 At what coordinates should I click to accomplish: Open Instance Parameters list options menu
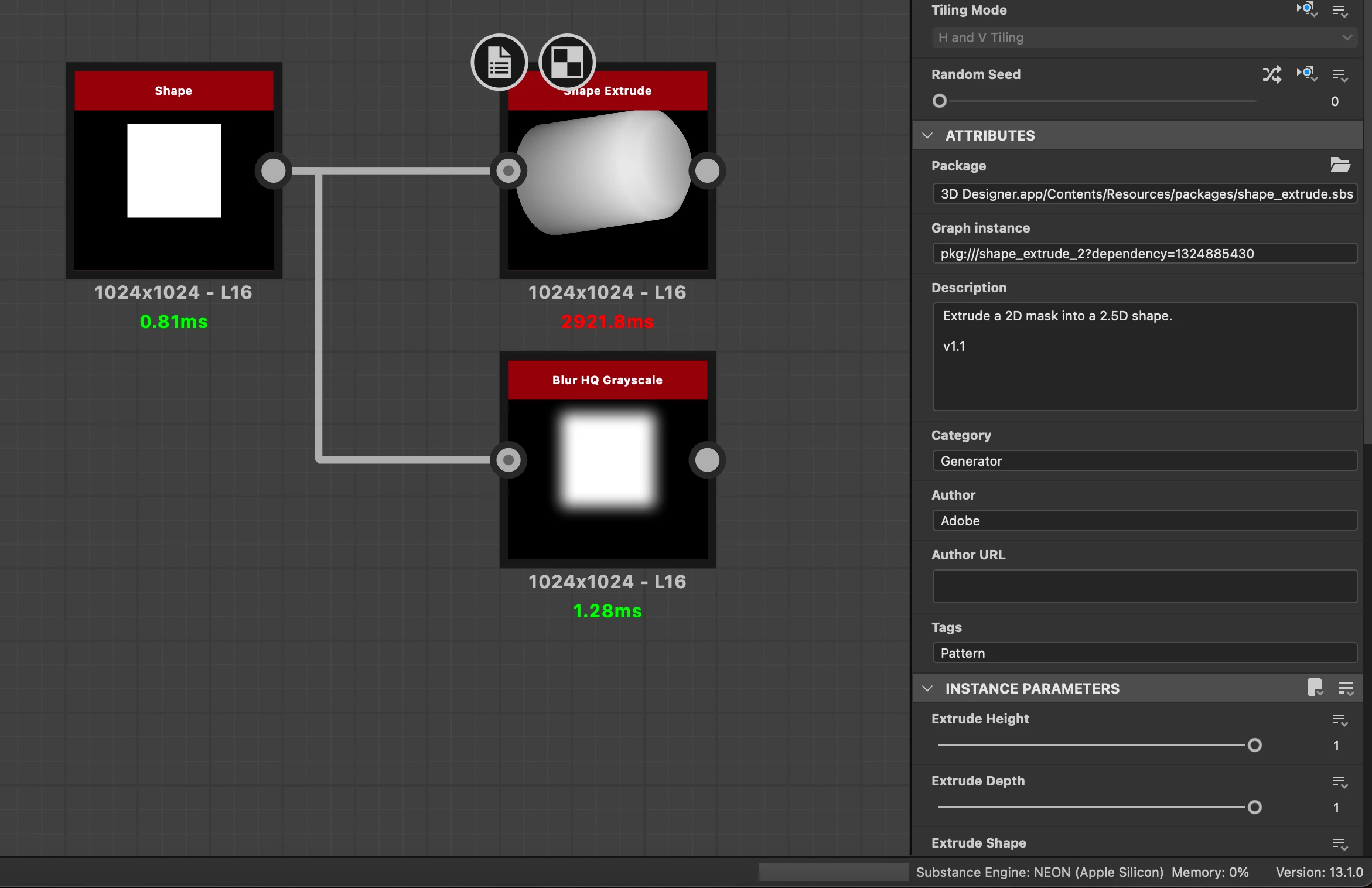pos(1346,688)
